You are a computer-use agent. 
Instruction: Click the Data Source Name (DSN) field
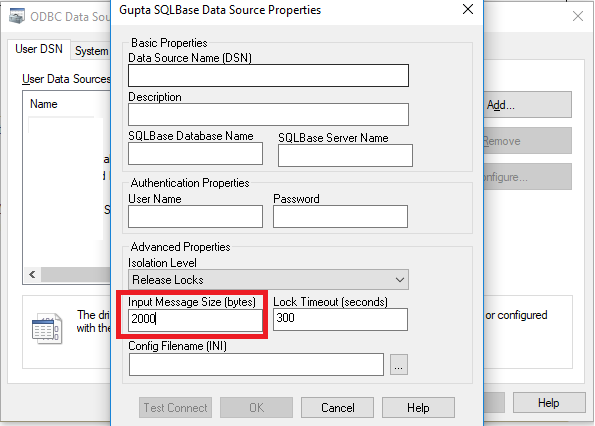268,75
